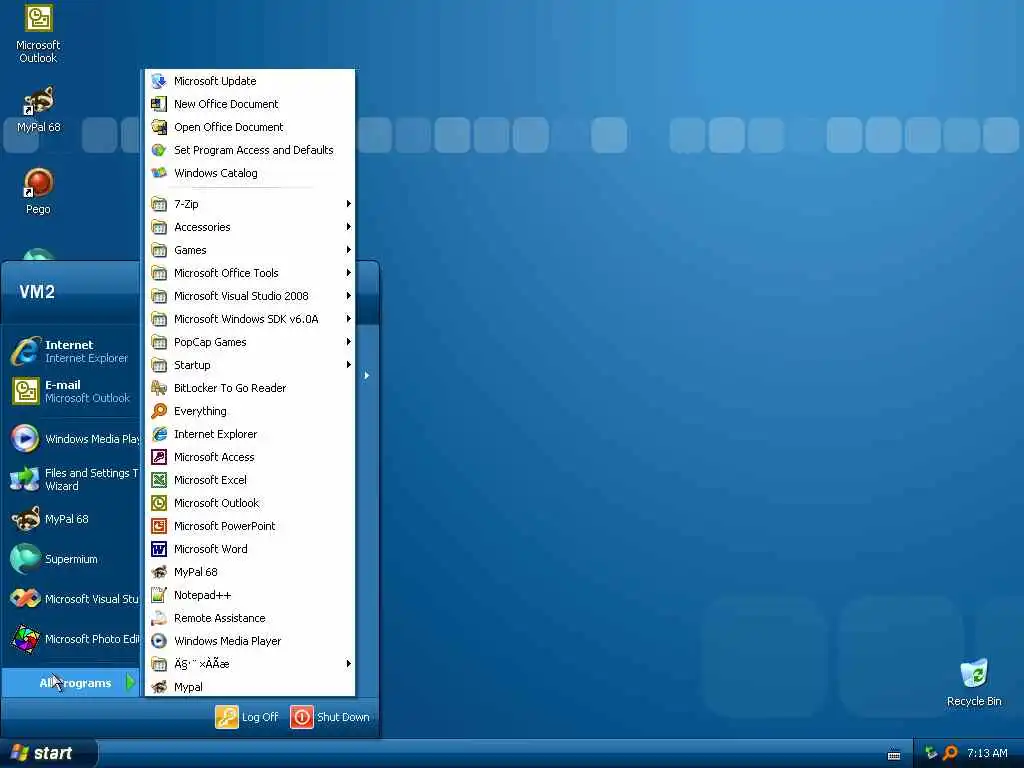
Task: Expand Microsoft Visual Studio 2008 folder
Action: (x=250, y=296)
